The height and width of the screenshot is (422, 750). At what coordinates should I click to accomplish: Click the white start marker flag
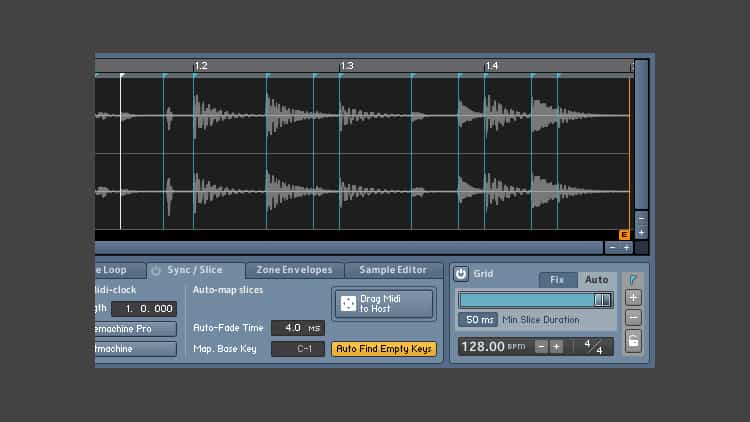(122, 76)
